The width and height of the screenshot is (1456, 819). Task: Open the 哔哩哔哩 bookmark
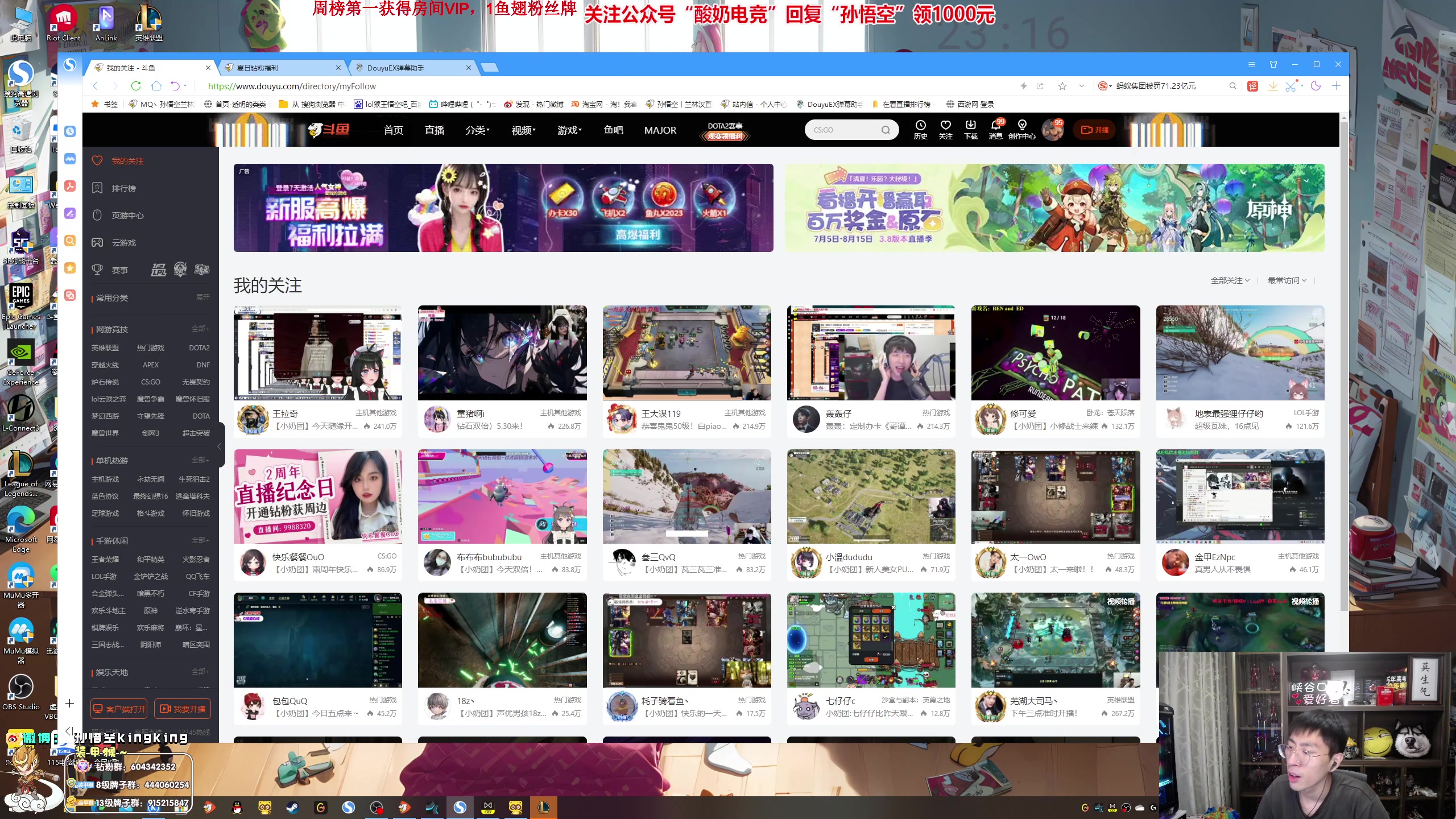click(x=462, y=104)
